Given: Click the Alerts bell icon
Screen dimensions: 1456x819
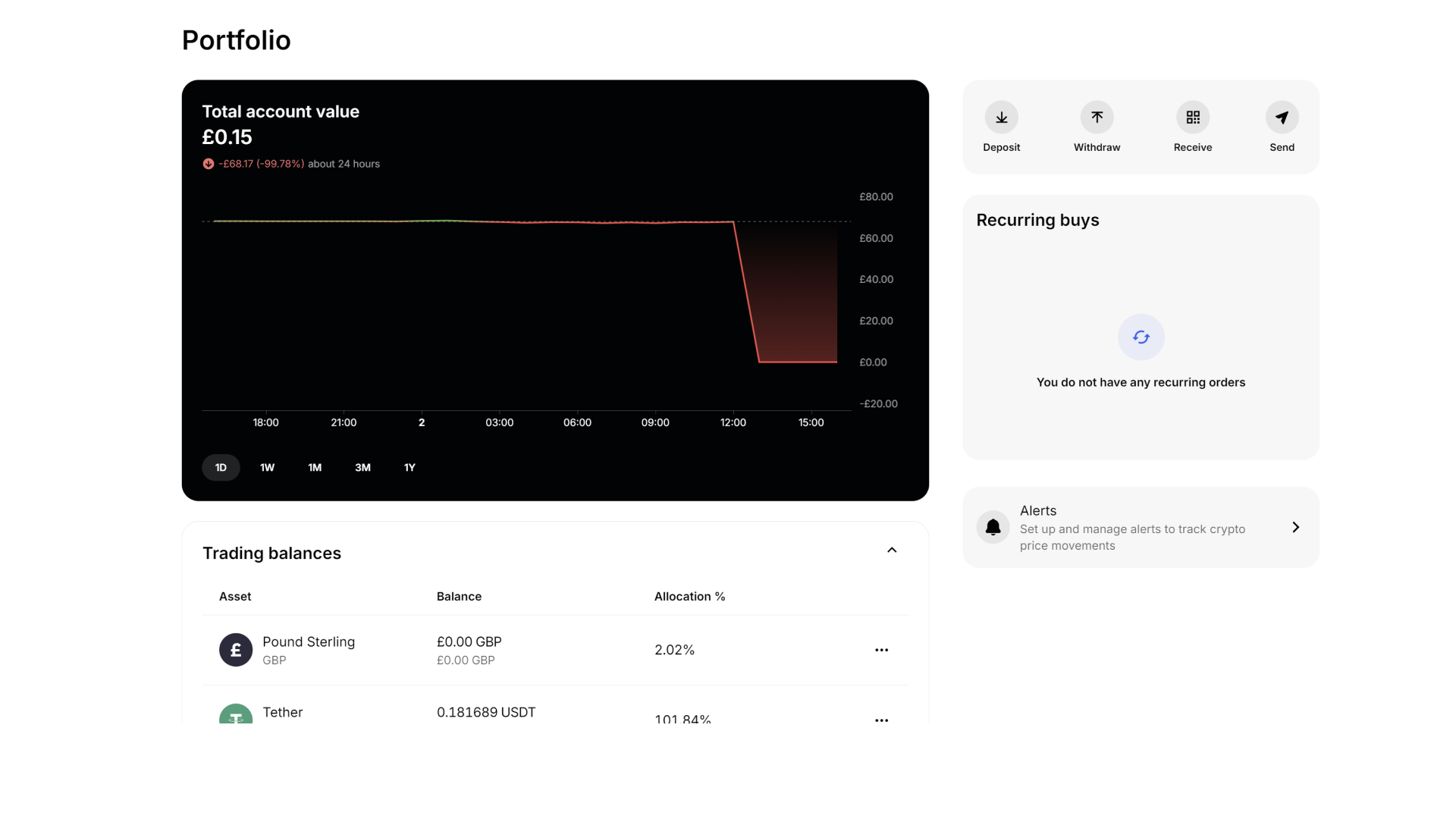Looking at the screenshot, I should tap(992, 527).
